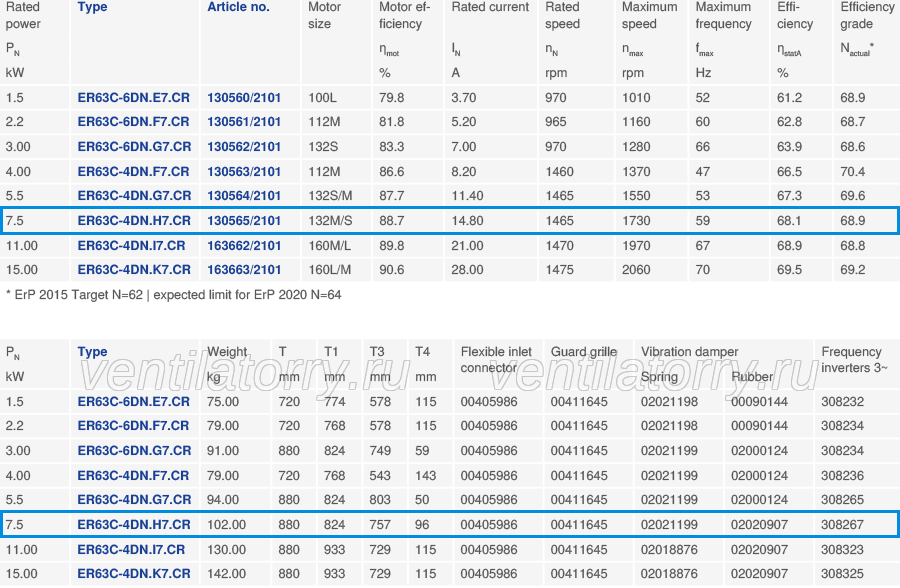Select flexible inlet connector '00405986' in 15.00 kW row
Viewport: 900px width, 588px height.
pos(489,574)
